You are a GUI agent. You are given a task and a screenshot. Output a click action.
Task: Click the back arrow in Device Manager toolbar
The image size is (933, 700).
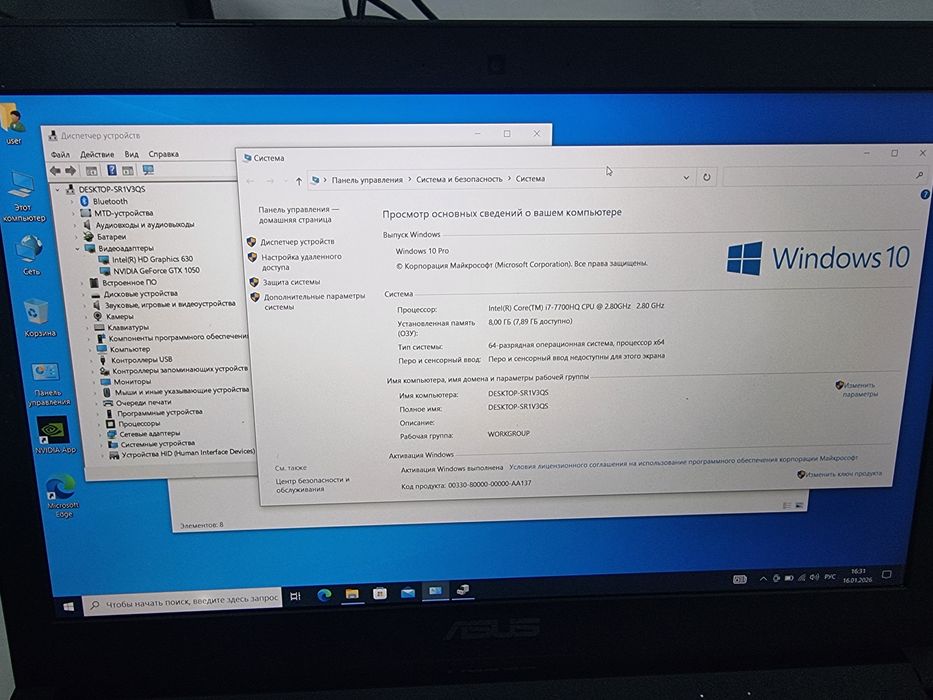55,171
